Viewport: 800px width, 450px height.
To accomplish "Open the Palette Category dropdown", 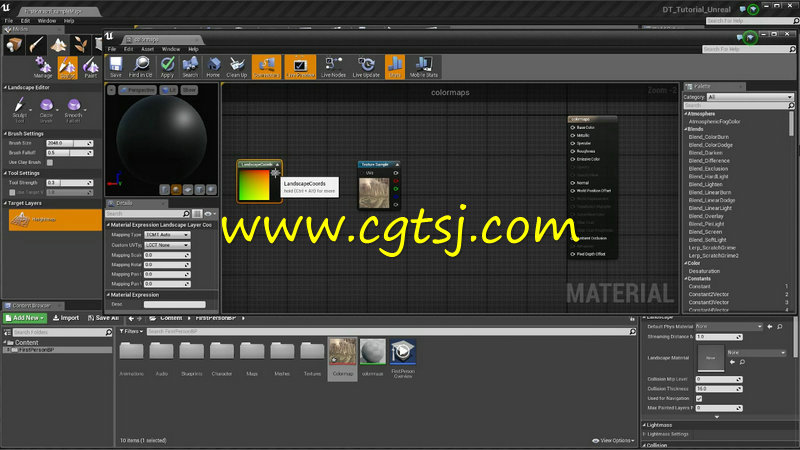I will pyautogui.click(x=749, y=97).
